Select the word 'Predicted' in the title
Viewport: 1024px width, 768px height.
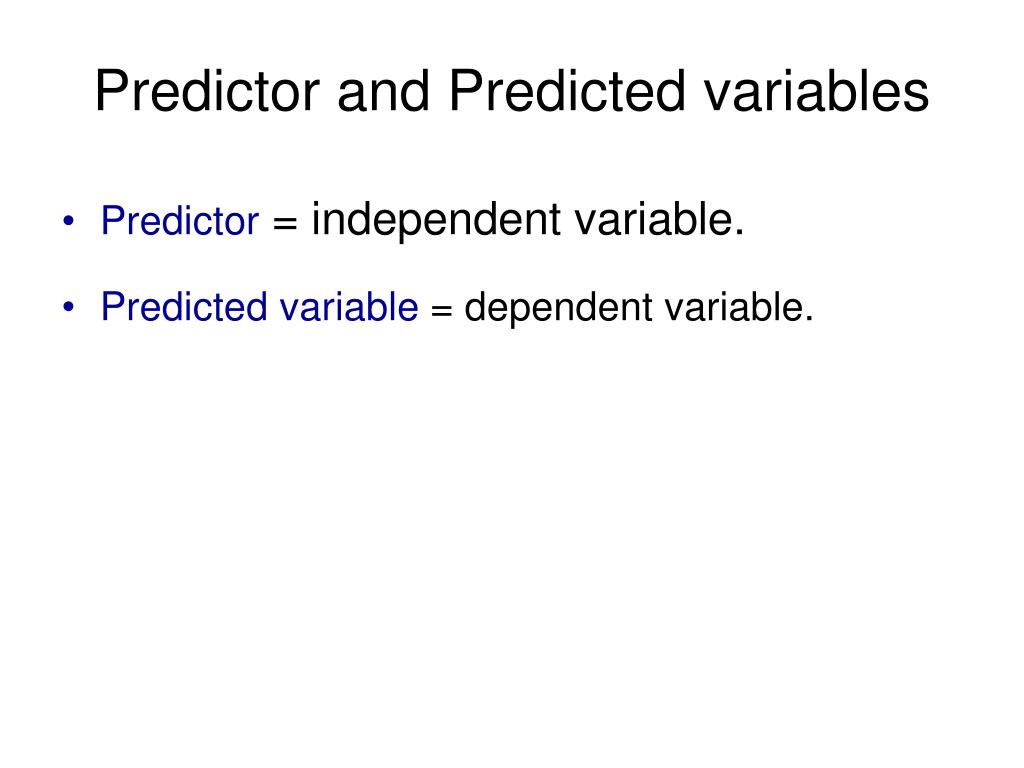568,91
